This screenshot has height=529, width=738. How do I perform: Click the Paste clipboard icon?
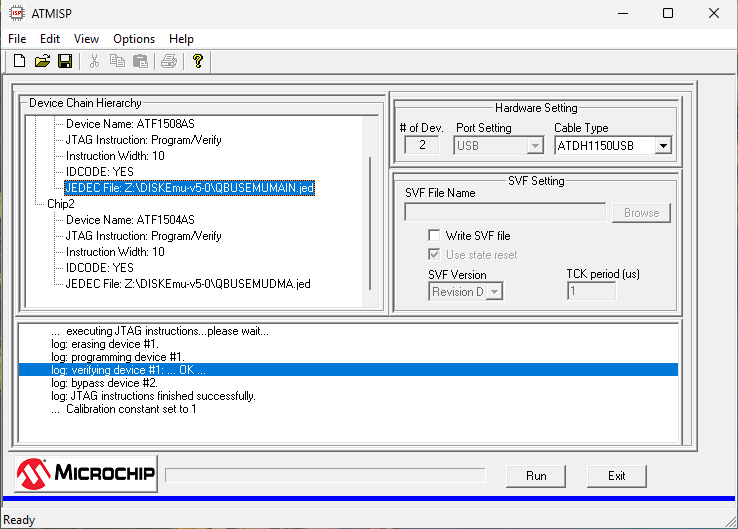(140, 61)
